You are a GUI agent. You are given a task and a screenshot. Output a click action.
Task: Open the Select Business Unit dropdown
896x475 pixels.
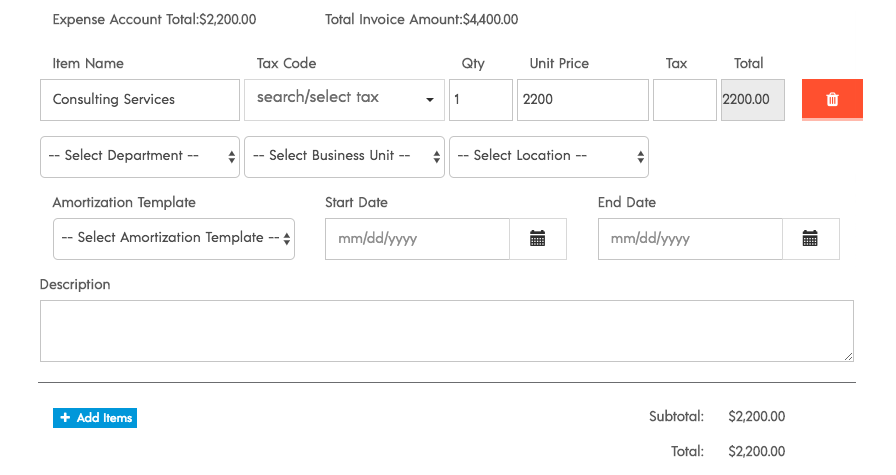[x=344, y=157]
